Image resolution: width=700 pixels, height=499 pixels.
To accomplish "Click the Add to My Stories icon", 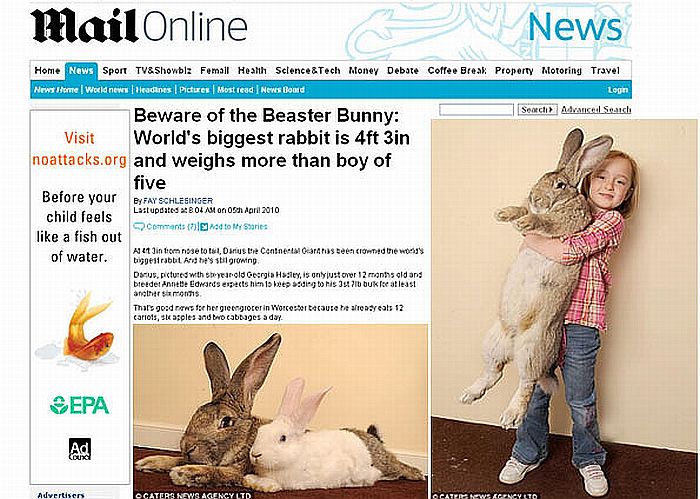I will pos(204,227).
